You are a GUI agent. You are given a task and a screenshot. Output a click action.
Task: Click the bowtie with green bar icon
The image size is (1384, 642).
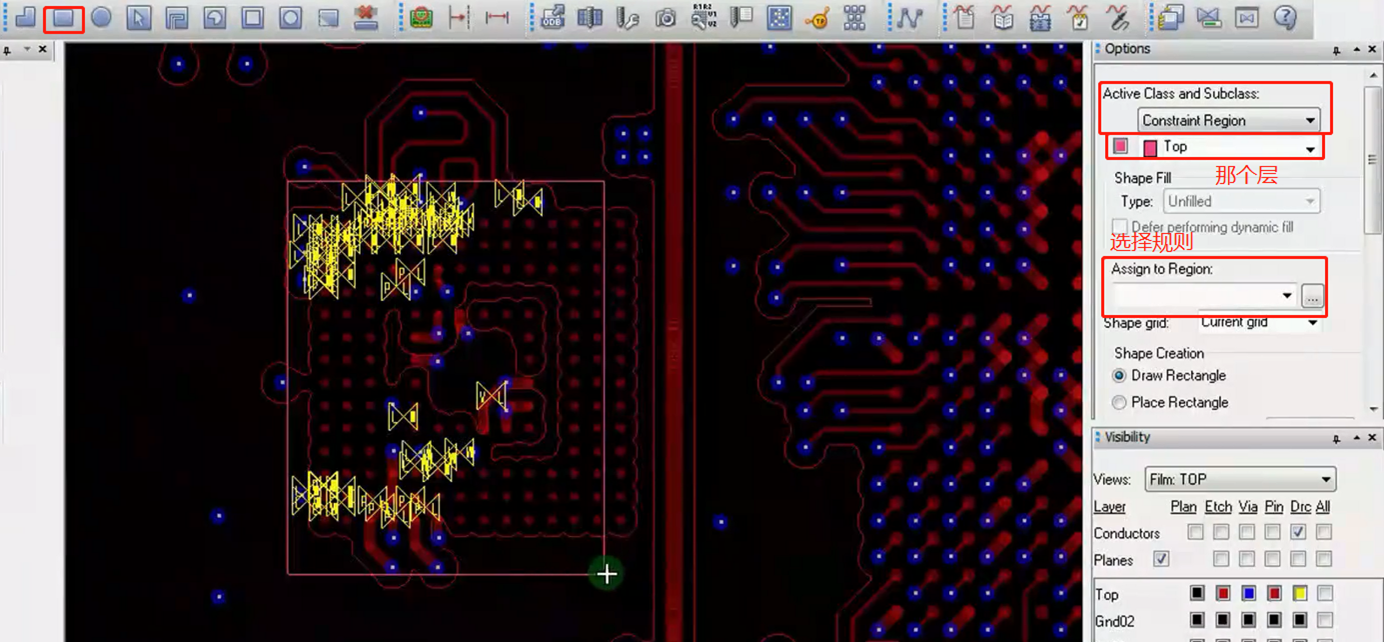pyautogui.click(x=1209, y=18)
